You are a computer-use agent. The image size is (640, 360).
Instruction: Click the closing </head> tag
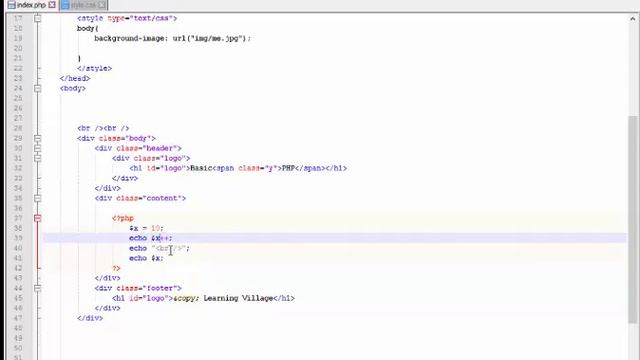point(75,78)
